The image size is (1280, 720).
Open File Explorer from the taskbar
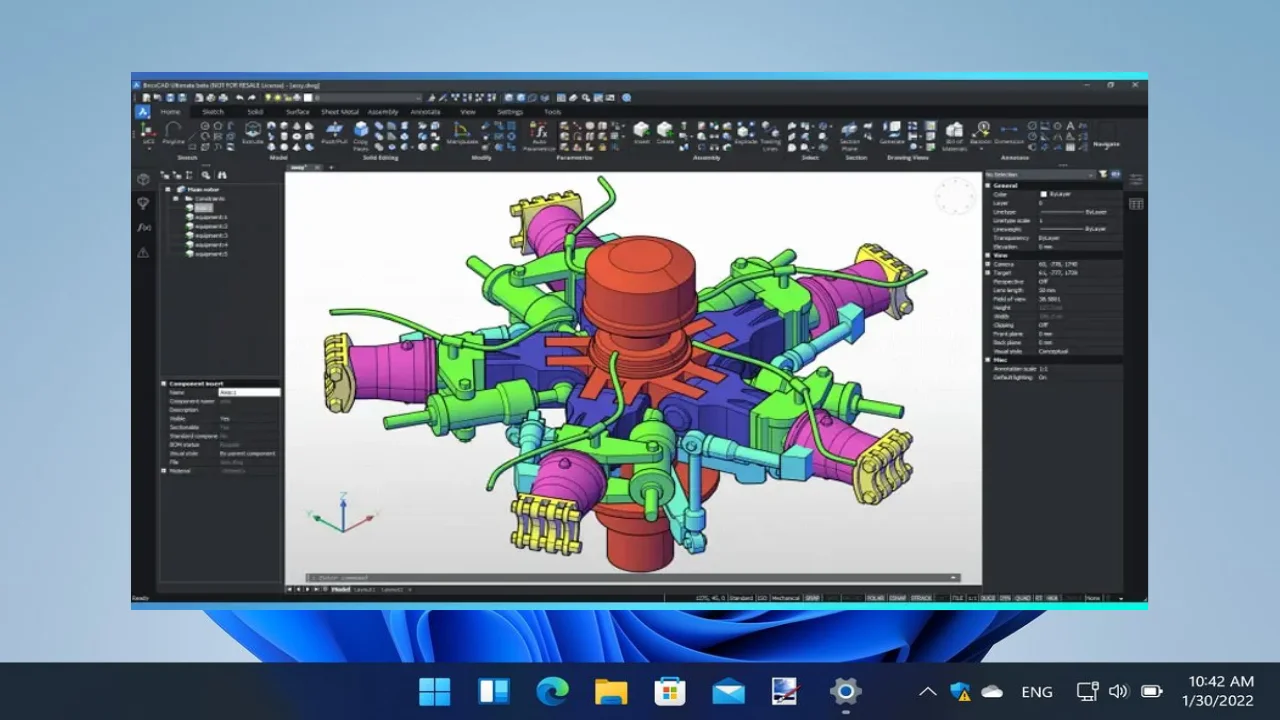pos(611,691)
